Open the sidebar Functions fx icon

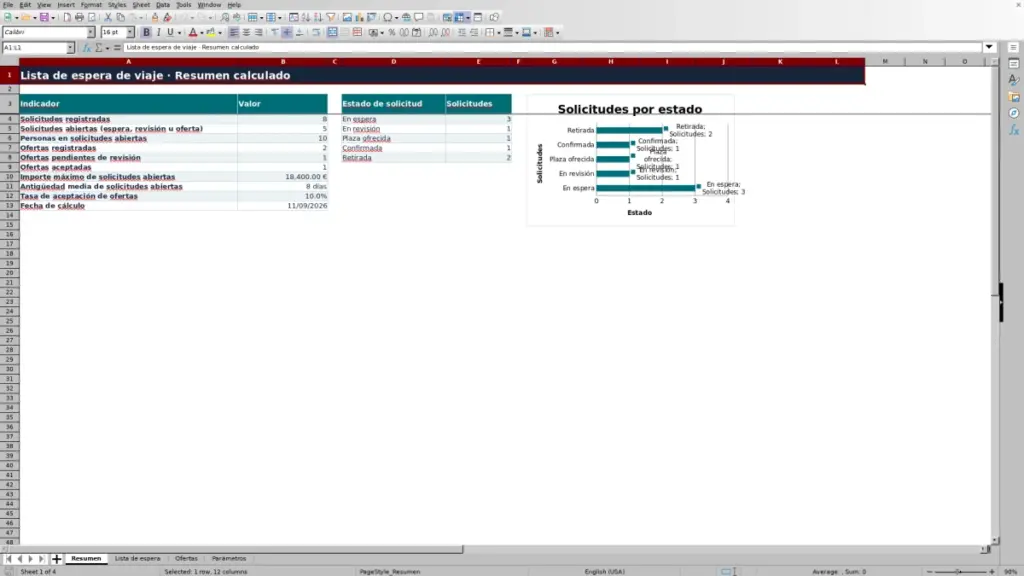point(1014,129)
